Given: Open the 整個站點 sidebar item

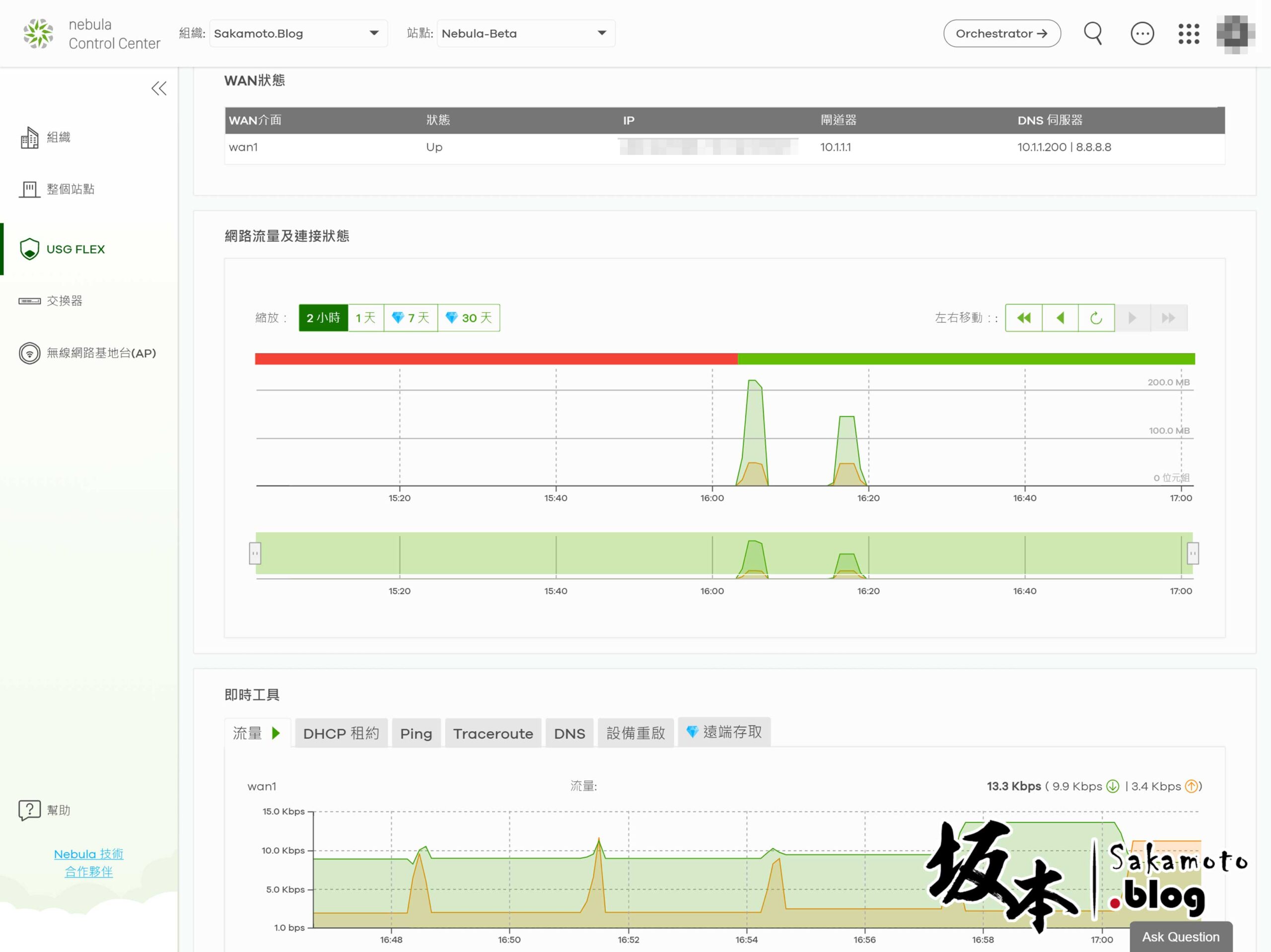Looking at the screenshot, I should pyautogui.click(x=56, y=189).
